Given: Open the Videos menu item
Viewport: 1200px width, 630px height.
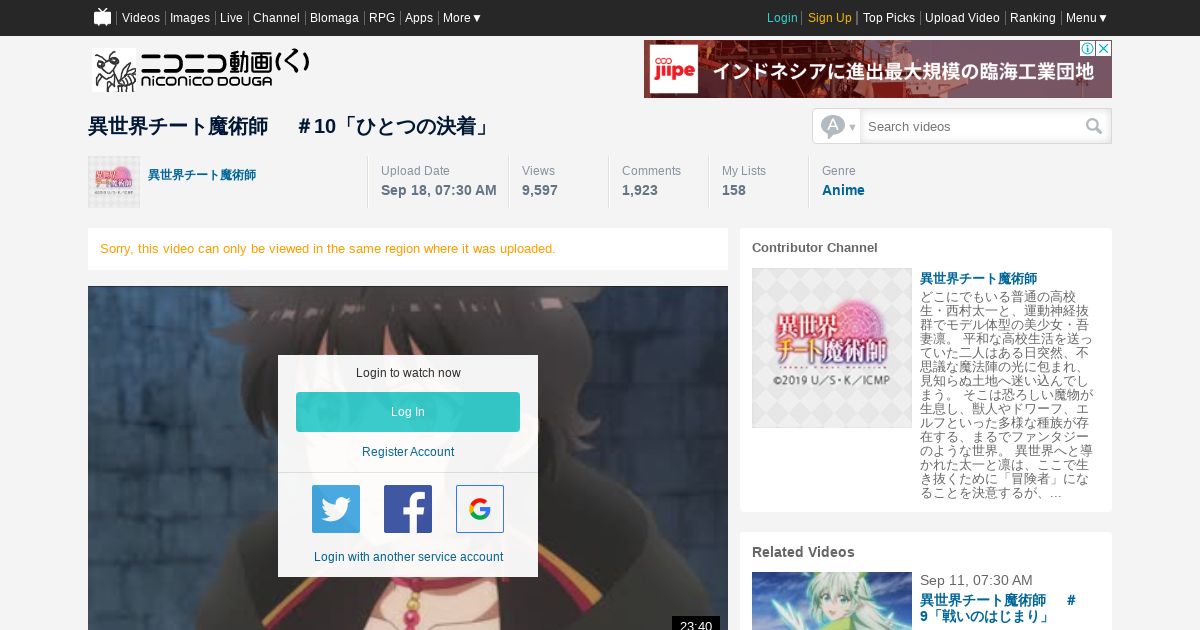Looking at the screenshot, I should [x=141, y=18].
